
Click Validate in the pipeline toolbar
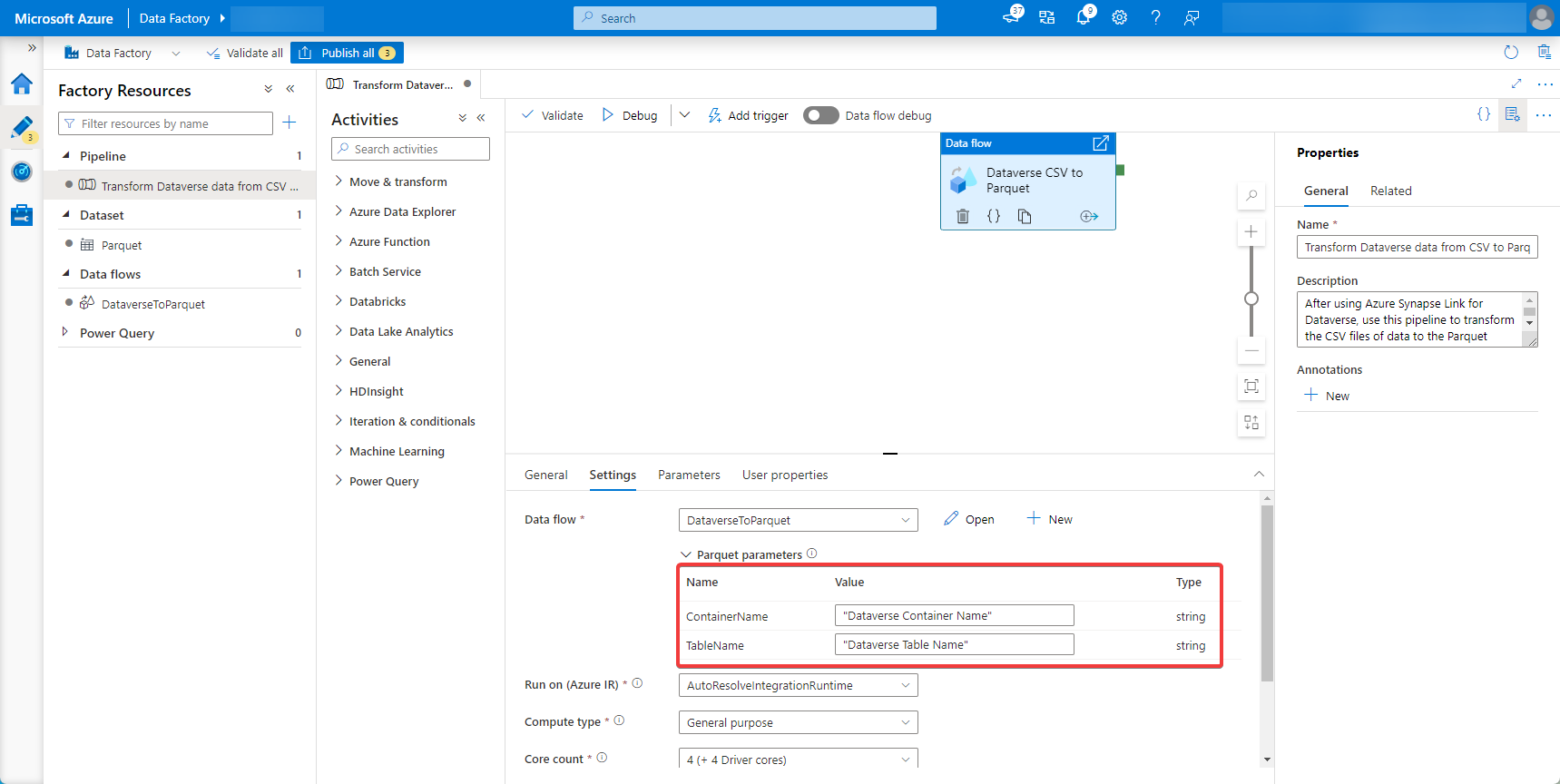tap(552, 115)
